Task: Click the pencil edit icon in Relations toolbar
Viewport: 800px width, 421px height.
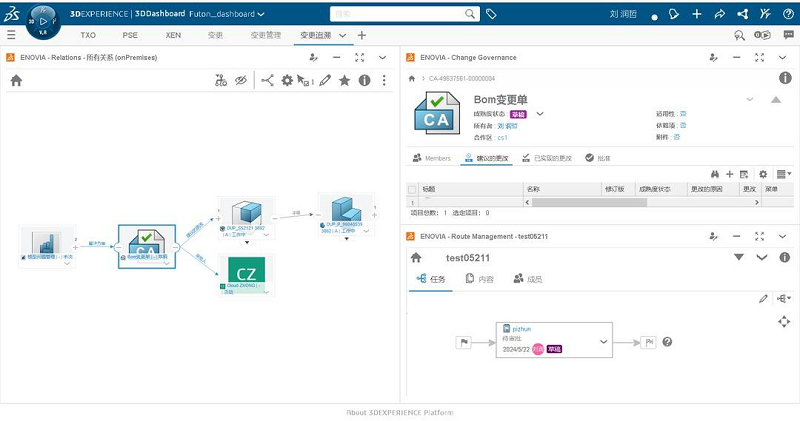Action: coord(325,81)
